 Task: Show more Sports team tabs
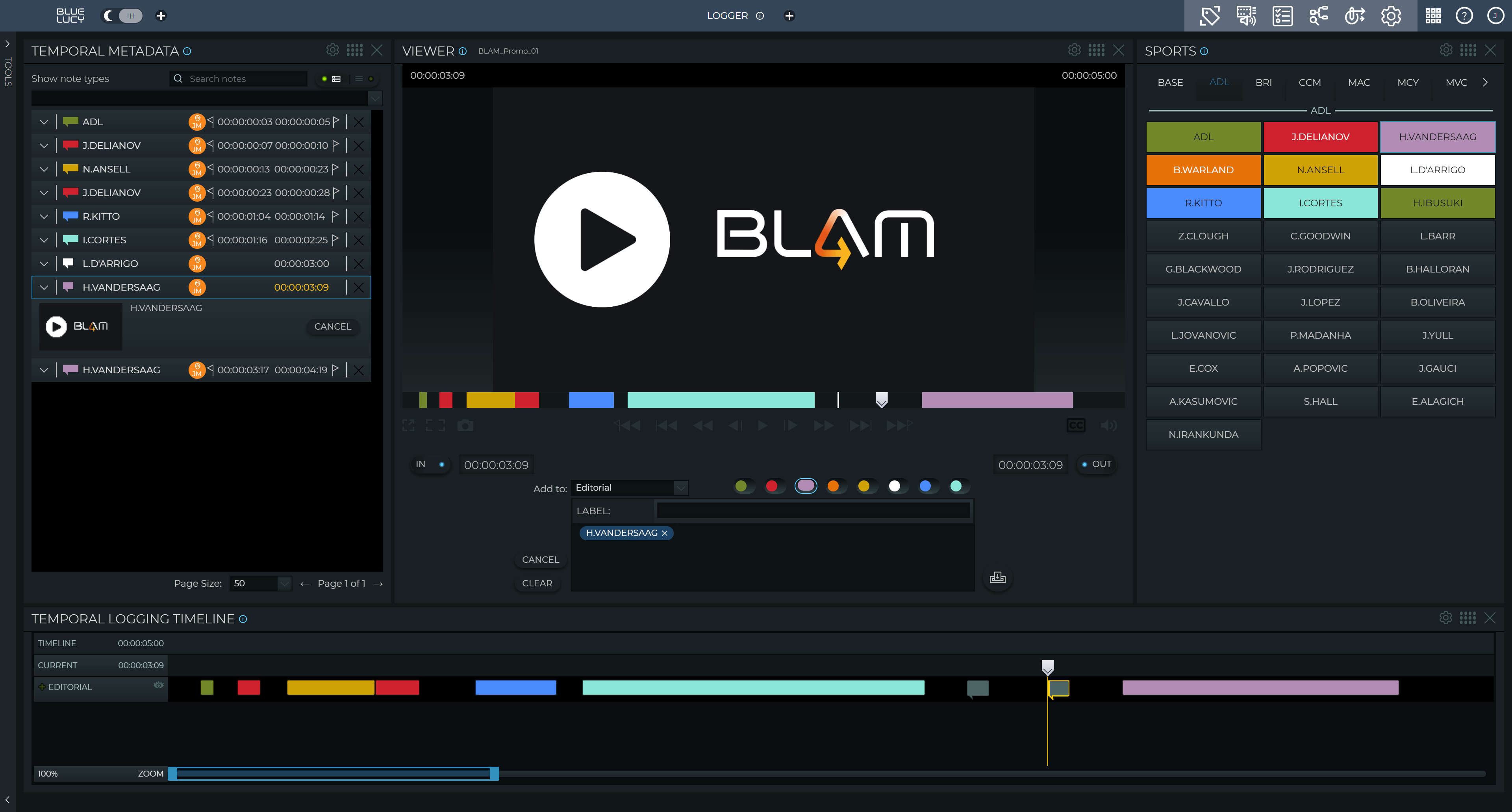point(1485,83)
